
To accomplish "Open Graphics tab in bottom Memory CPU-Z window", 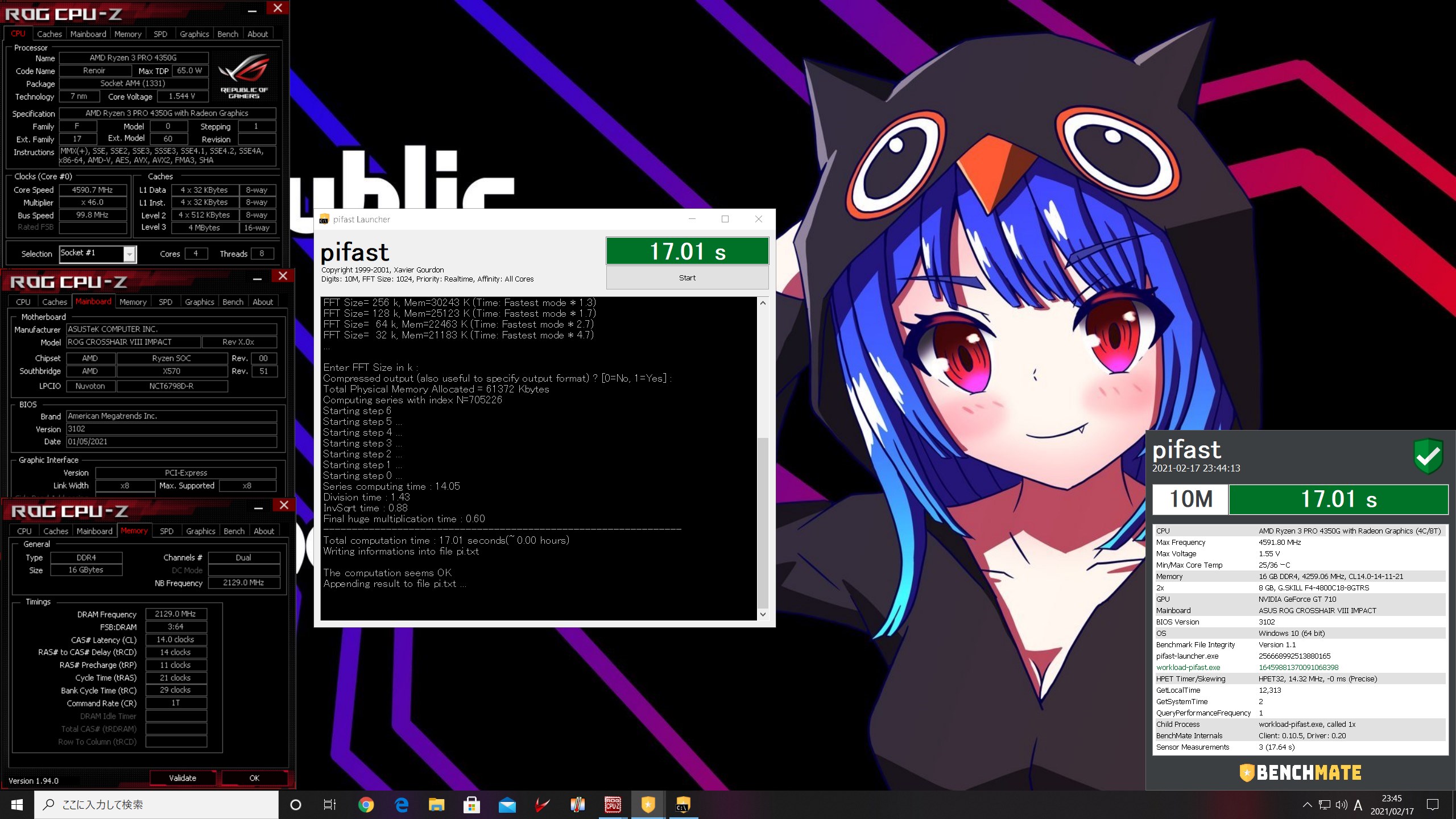I will click(x=201, y=531).
